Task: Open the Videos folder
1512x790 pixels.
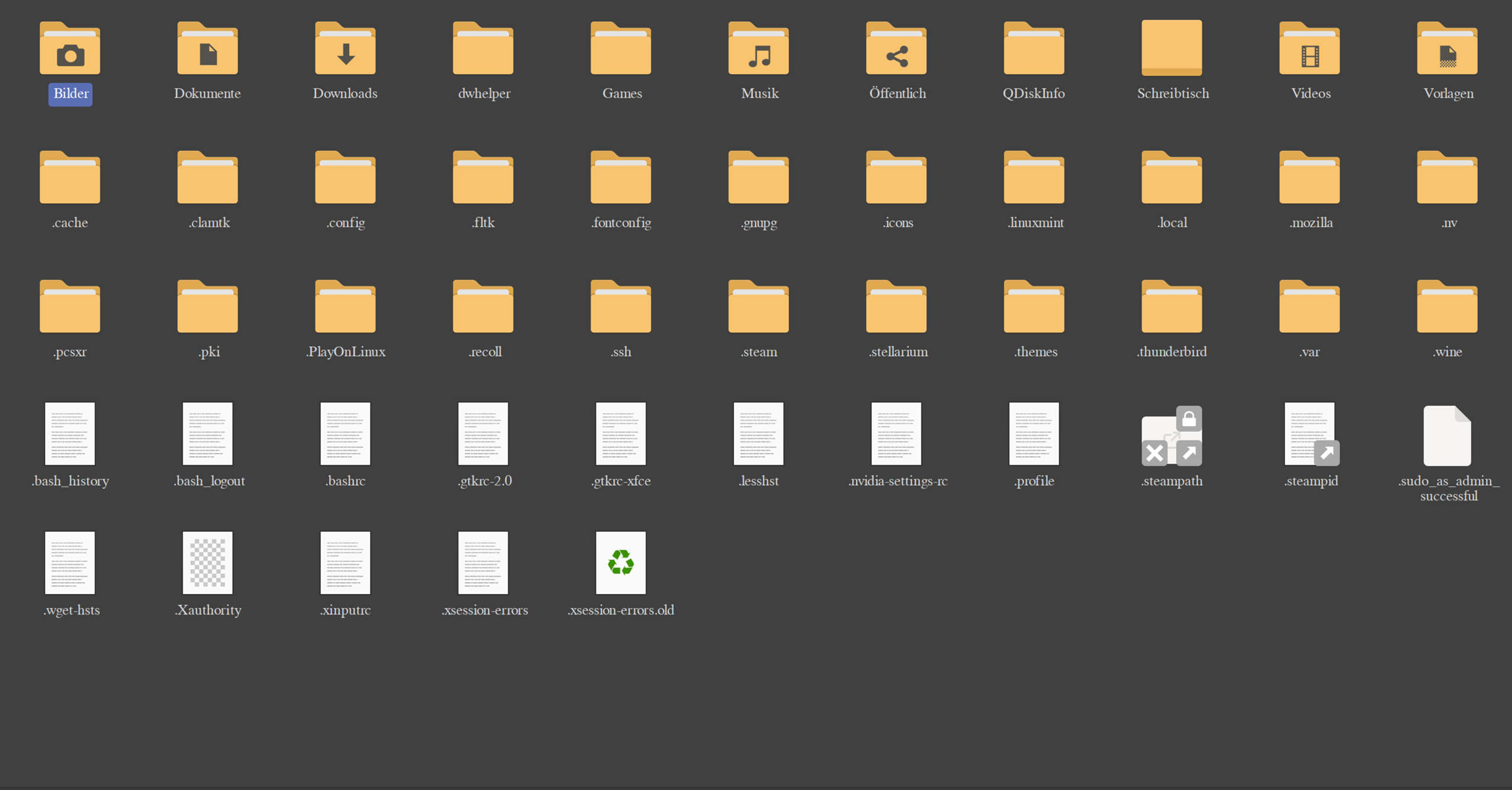Action: pos(1309,50)
